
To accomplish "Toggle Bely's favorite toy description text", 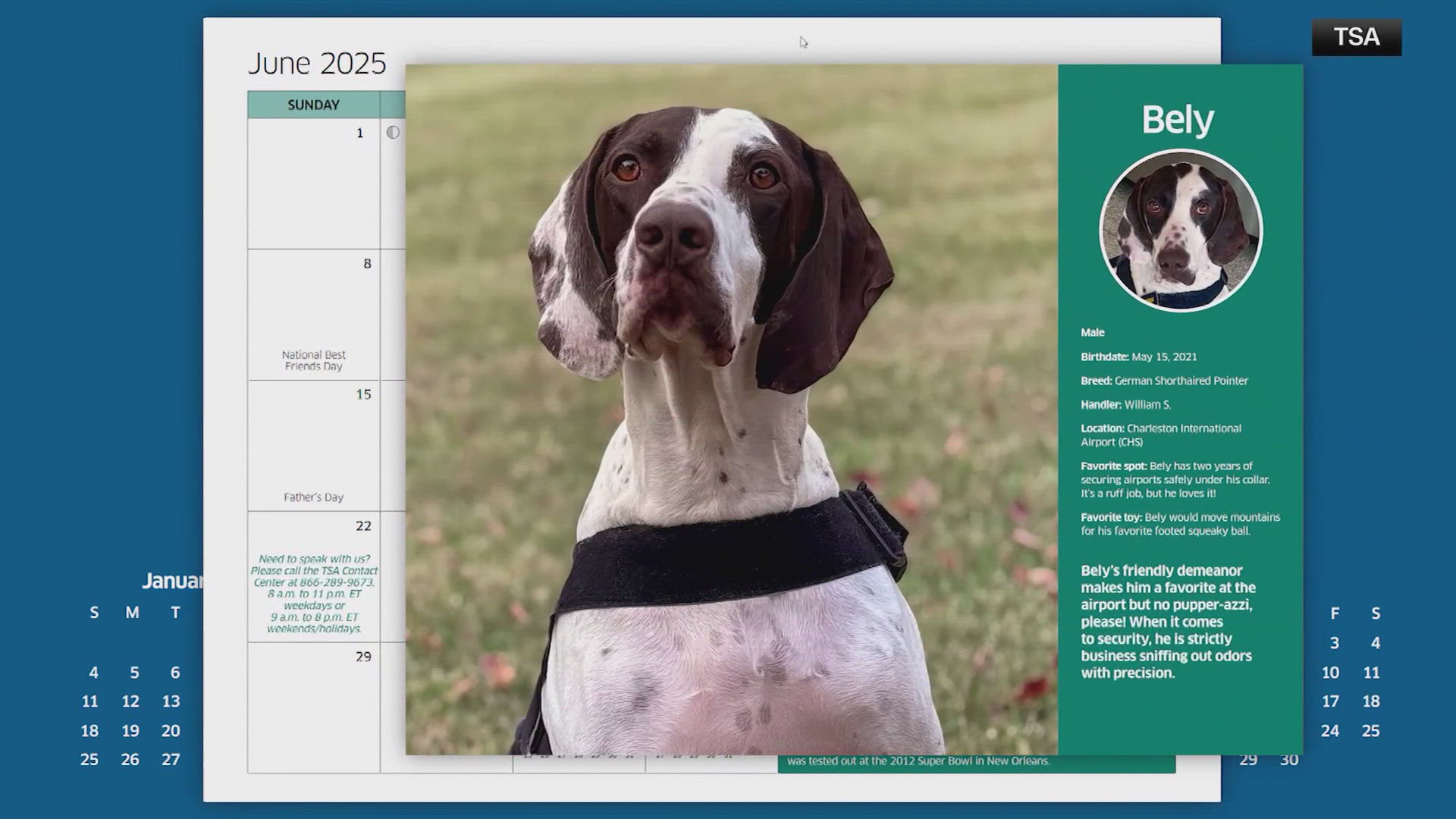I will pos(1180,524).
